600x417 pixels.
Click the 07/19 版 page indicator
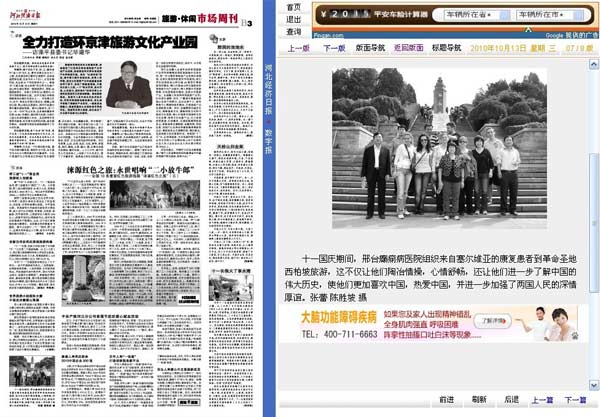click(x=579, y=49)
